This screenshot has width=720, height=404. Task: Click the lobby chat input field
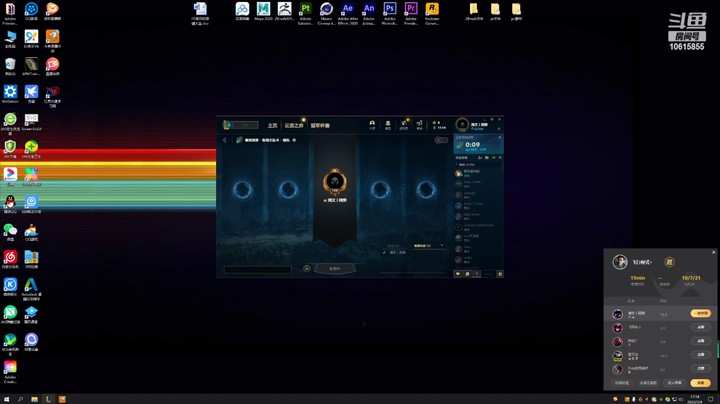258,270
